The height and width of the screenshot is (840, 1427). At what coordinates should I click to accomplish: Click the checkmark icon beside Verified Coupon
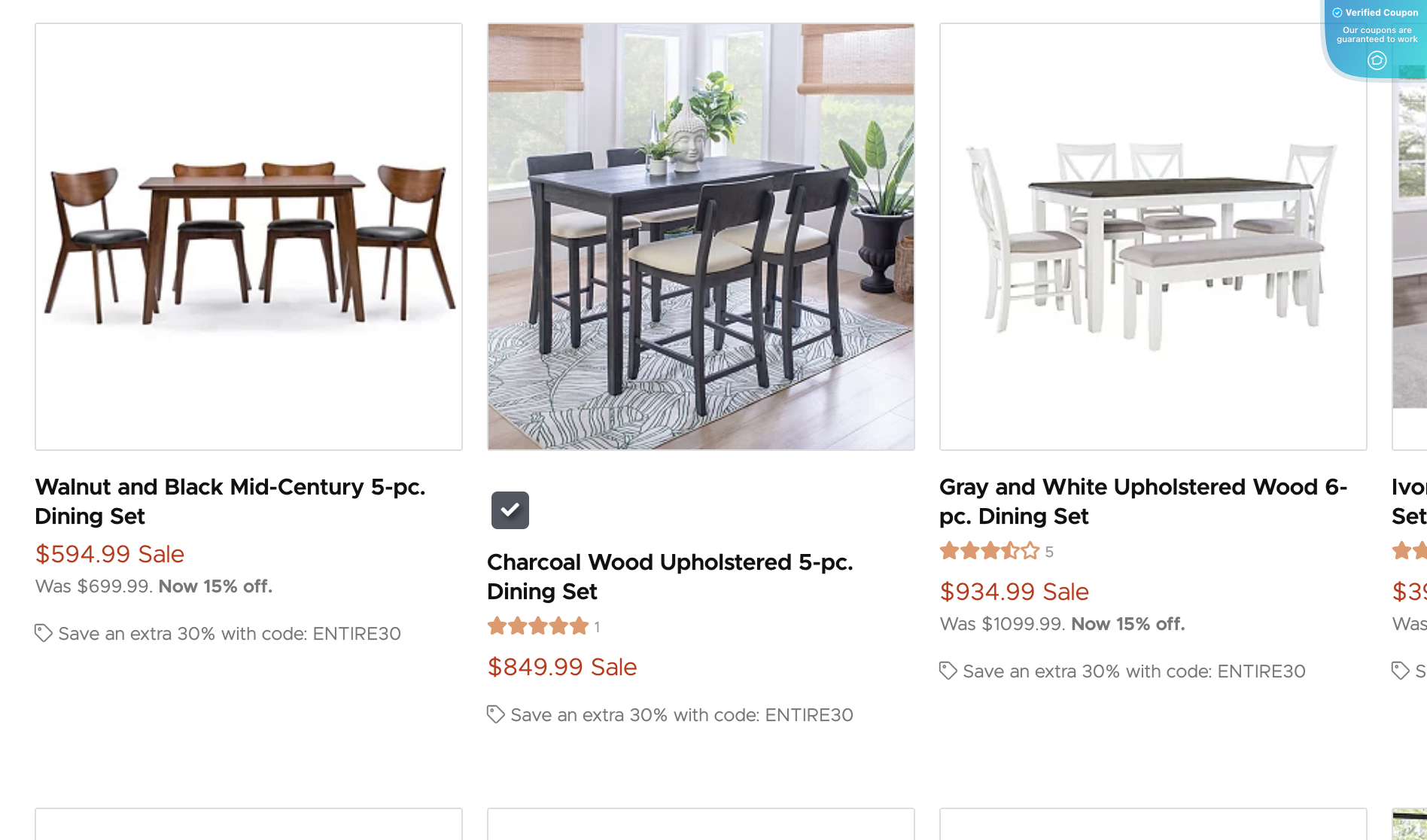[x=1337, y=13]
